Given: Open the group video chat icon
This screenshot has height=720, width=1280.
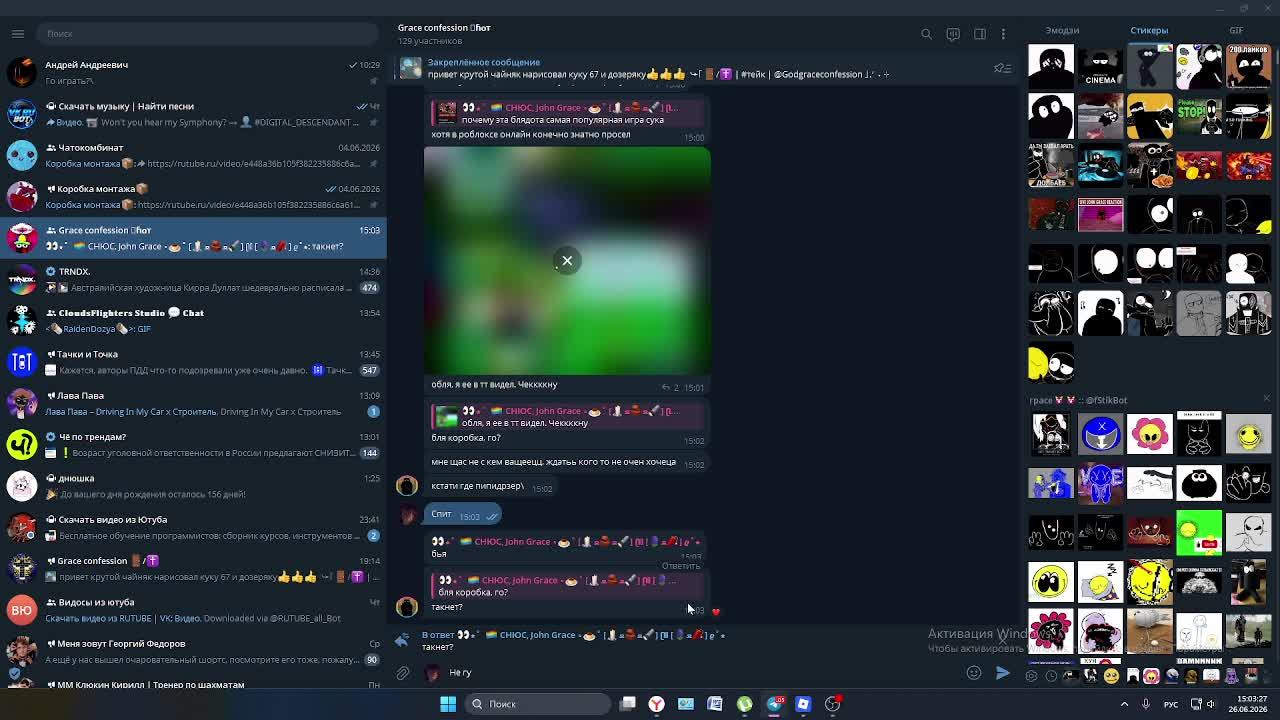Looking at the screenshot, I should click(x=953, y=34).
